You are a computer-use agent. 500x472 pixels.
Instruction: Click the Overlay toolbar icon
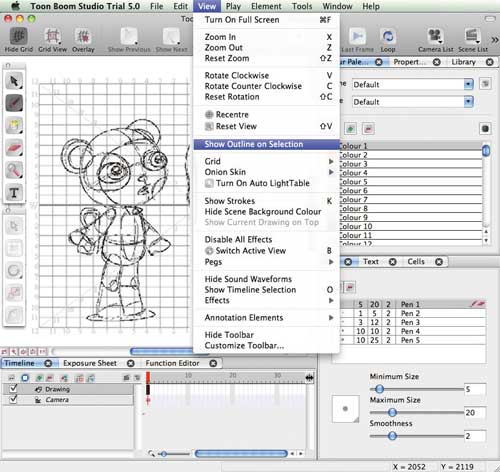[83, 36]
